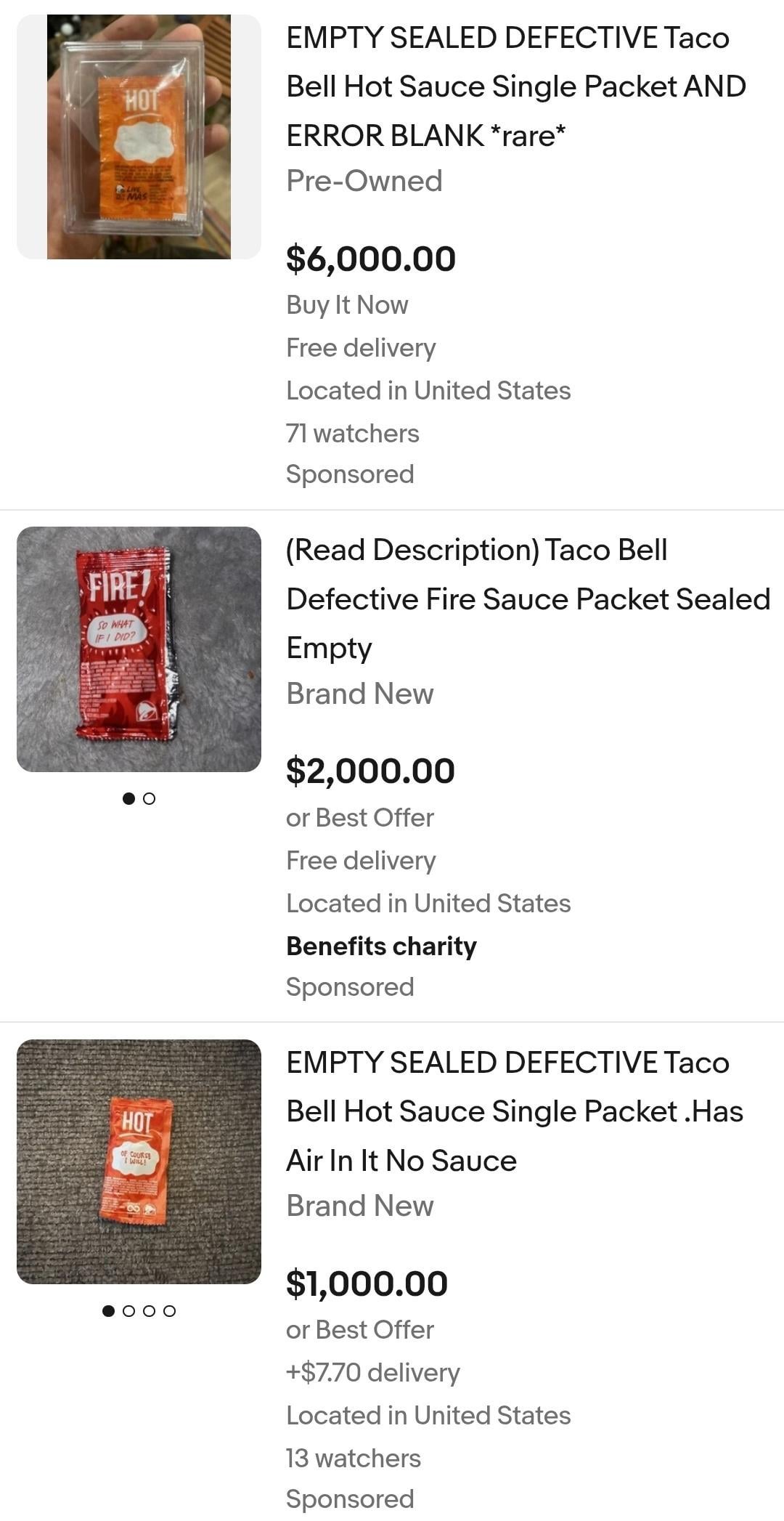
Task: Open the Hot Sauce packet in case thumbnail
Action: coord(139,137)
